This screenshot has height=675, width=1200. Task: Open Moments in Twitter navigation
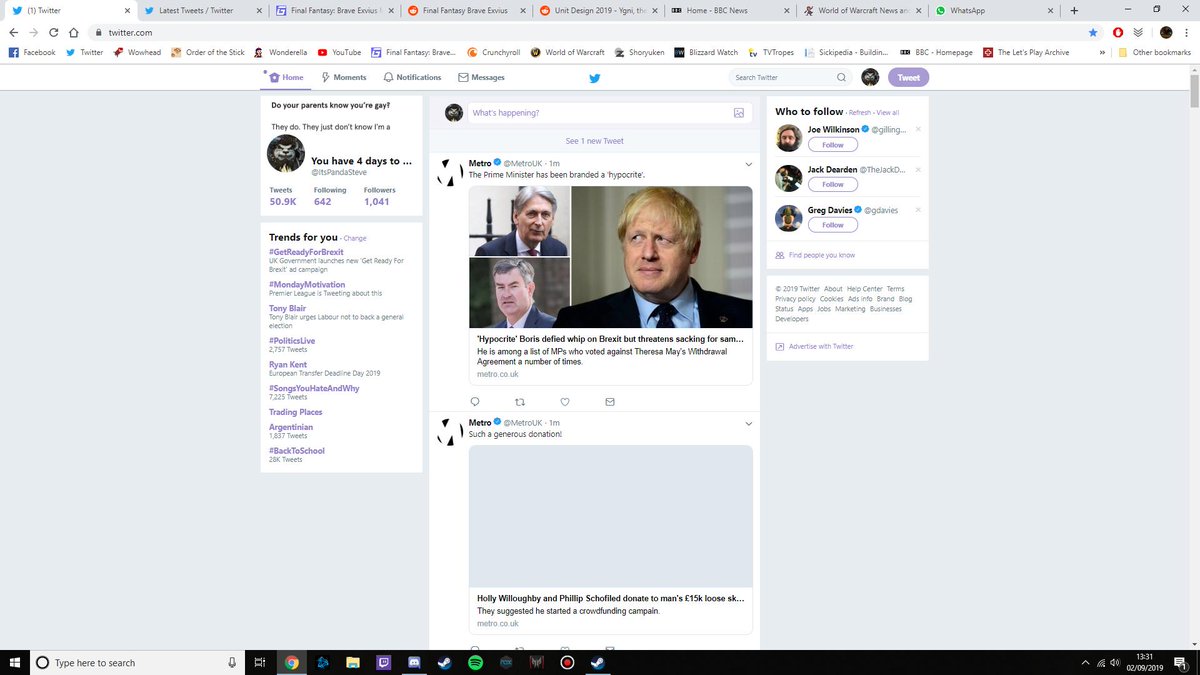[343, 77]
